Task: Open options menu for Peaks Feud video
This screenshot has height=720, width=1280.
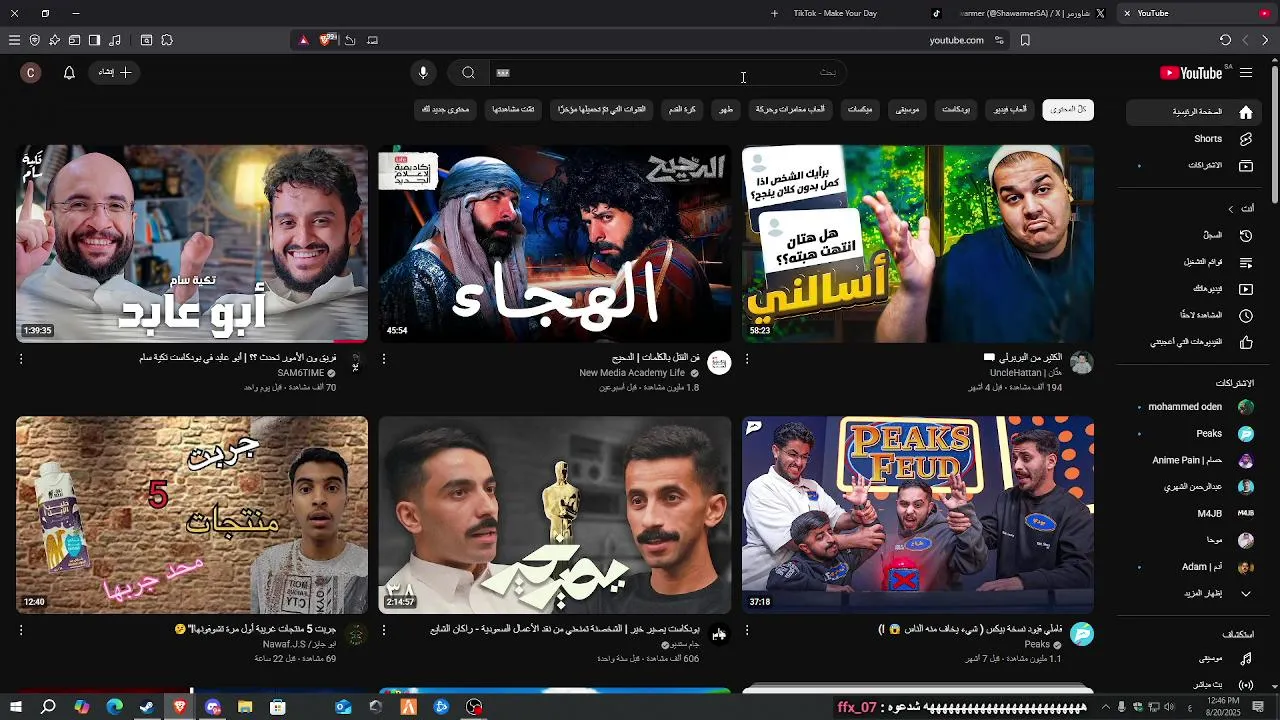Action: click(747, 630)
